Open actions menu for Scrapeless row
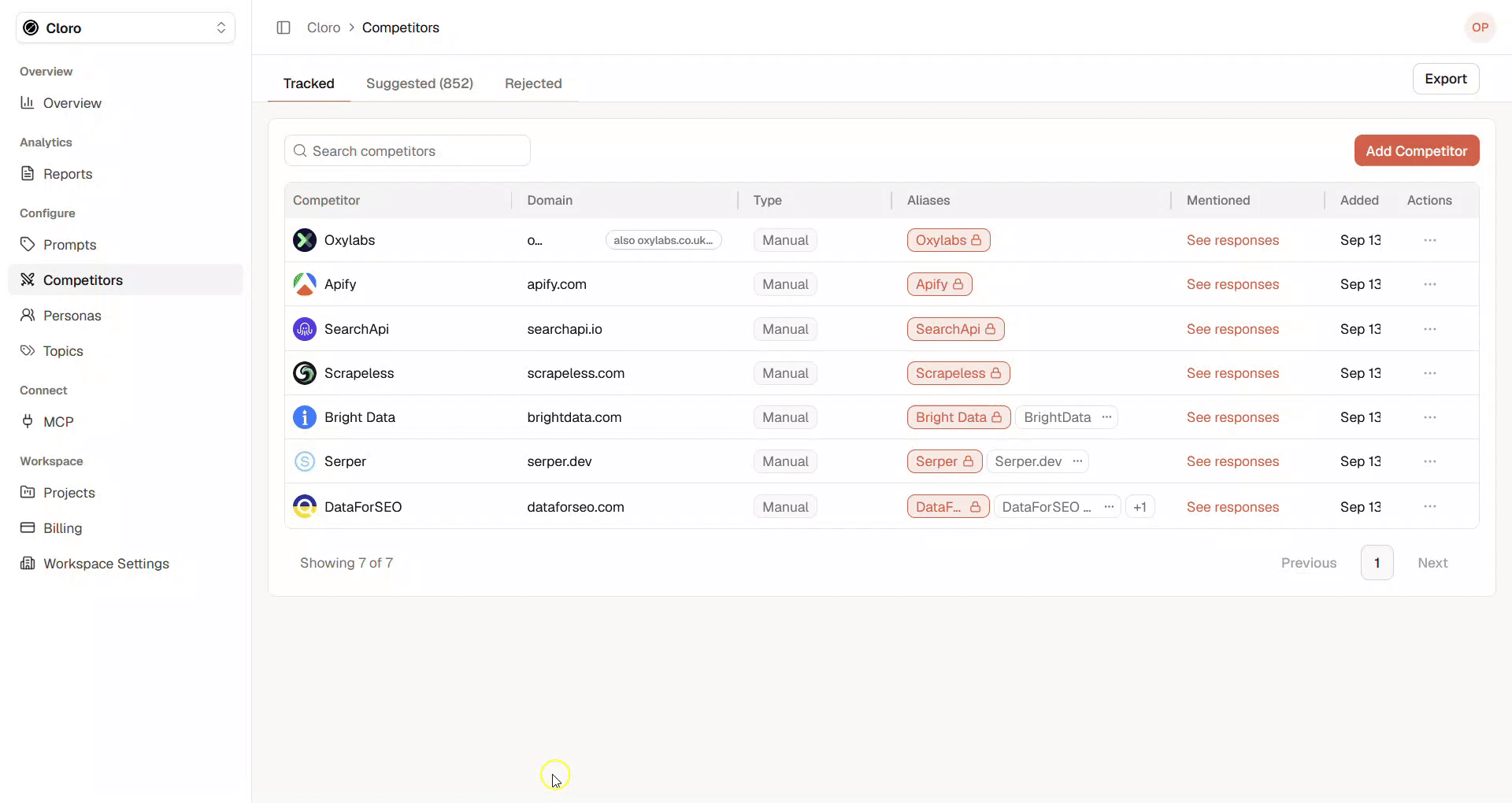 point(1430,373)
